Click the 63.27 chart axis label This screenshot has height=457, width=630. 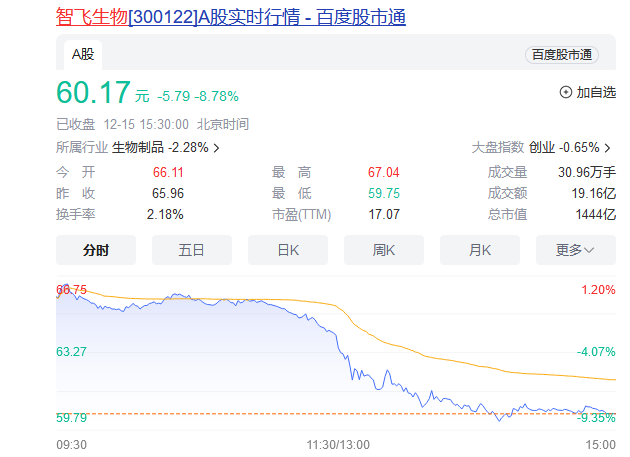pyautogui.click(x=71, y=352)
